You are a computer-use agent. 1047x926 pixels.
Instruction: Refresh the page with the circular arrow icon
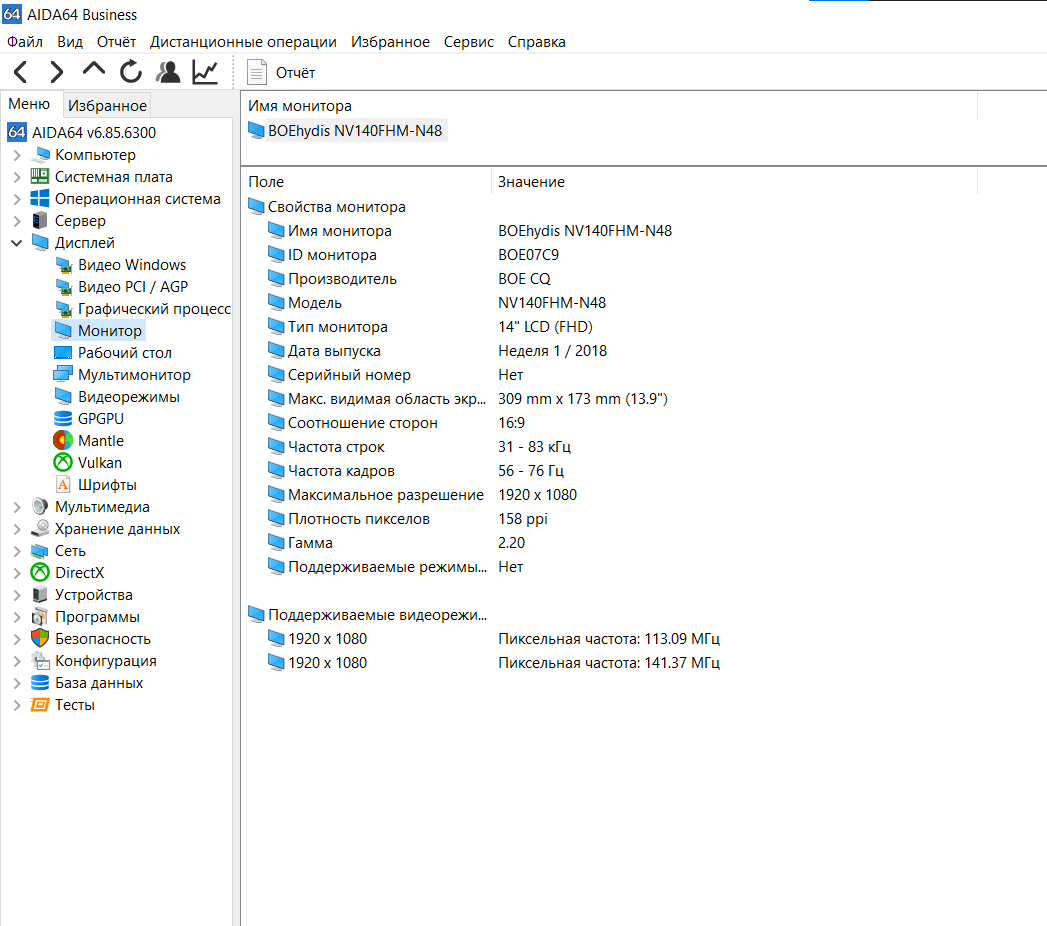tap(131, 71)
